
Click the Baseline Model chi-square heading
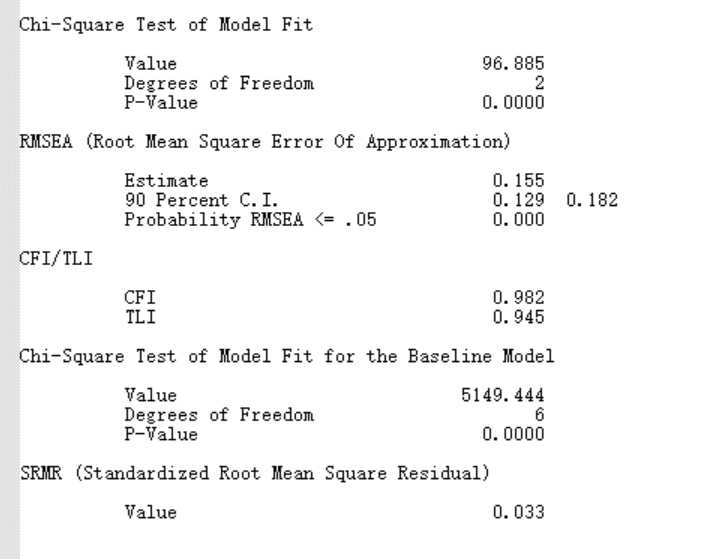[x=287, y=356]
